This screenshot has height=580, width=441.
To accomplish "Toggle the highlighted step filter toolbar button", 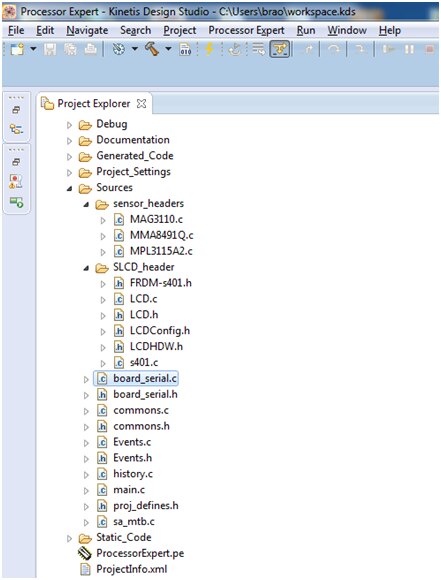I will [x=279, y=49].
